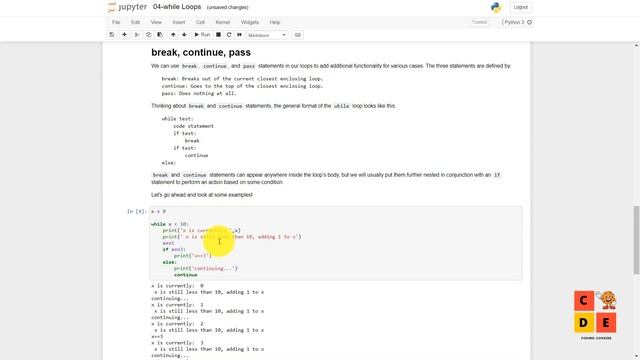The width and height of the screenshot is (640, 360).
Task: Click the kernel idle status circle
Action: coord(529,22)
